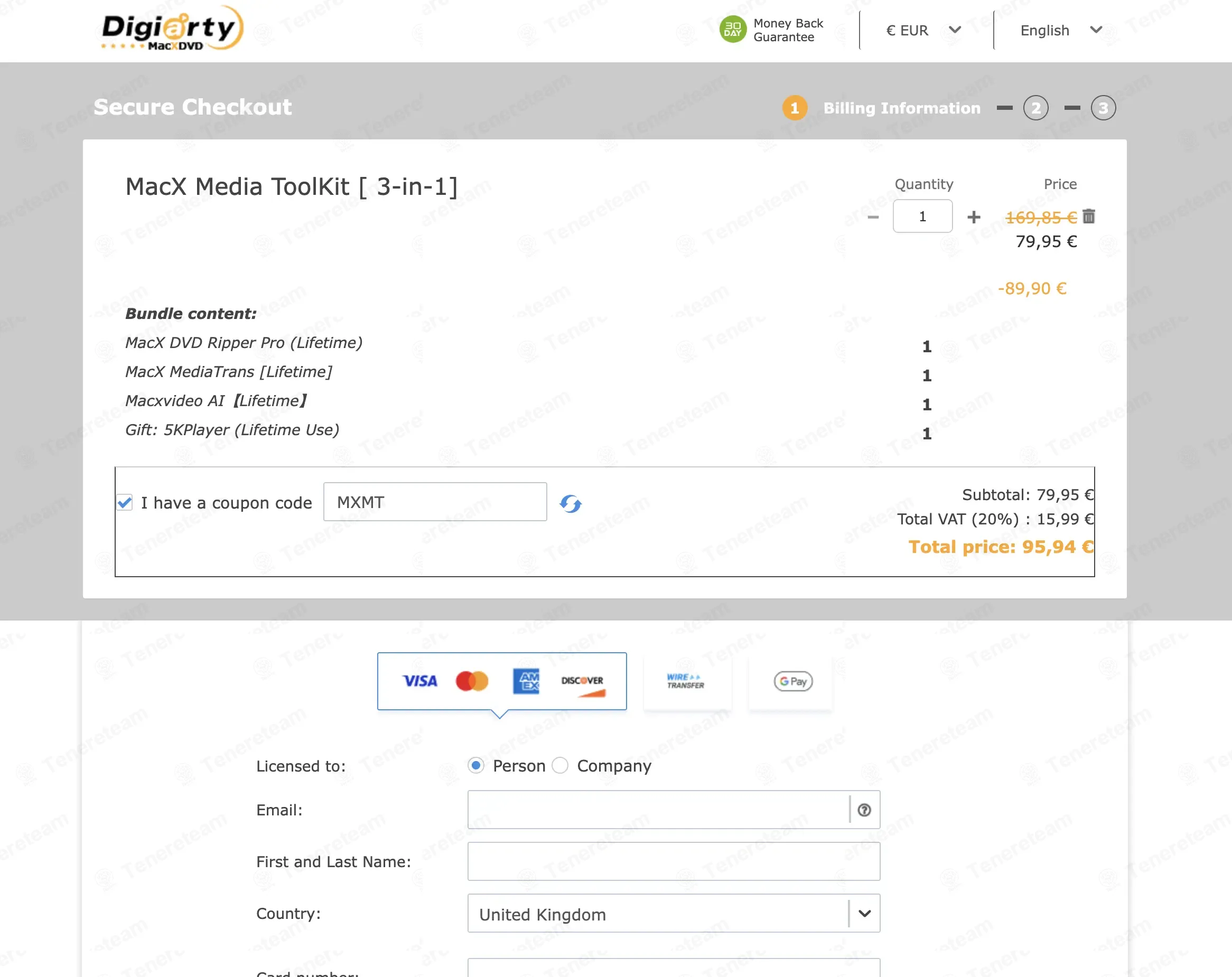Image resolution: width=1232 pixels, height=977 pixels.
Task: Click the Total price 95,94 € text
Action: click(x=1001, y=547)
